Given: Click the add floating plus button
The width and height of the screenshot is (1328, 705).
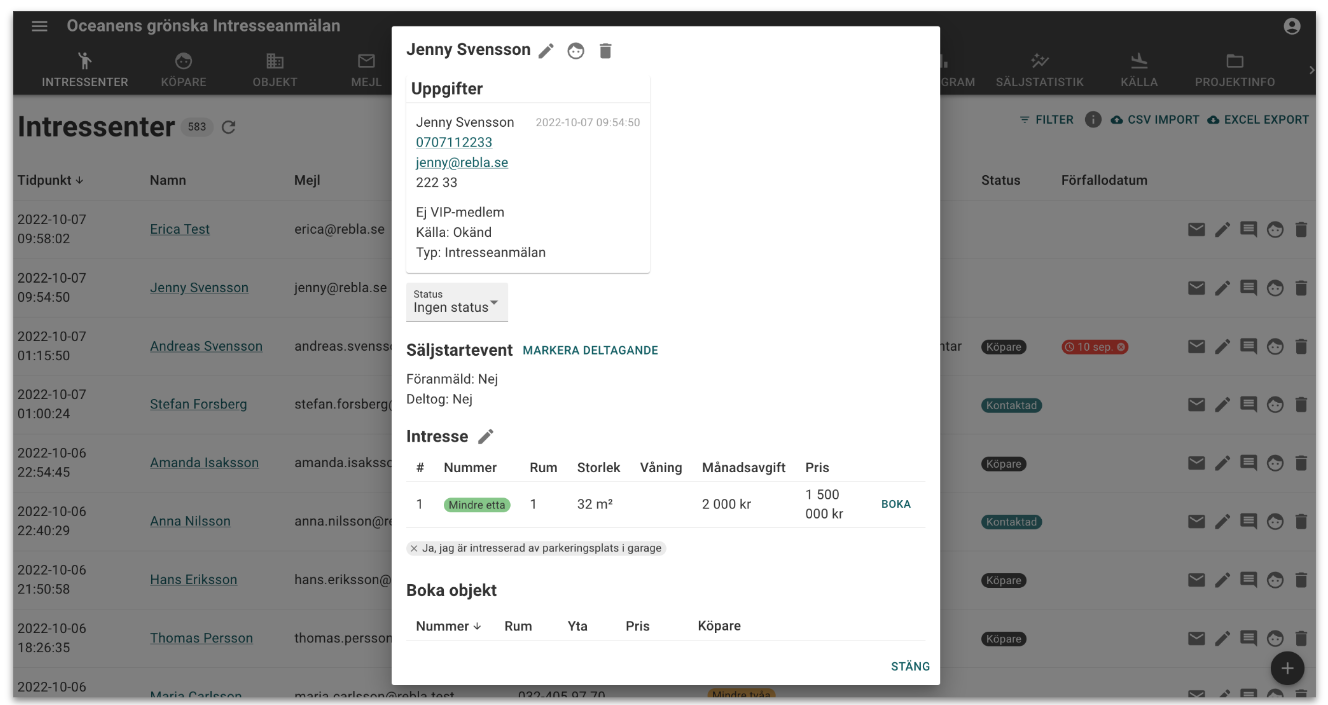Looking at the screenshot, I should (x=1287, y=668).
